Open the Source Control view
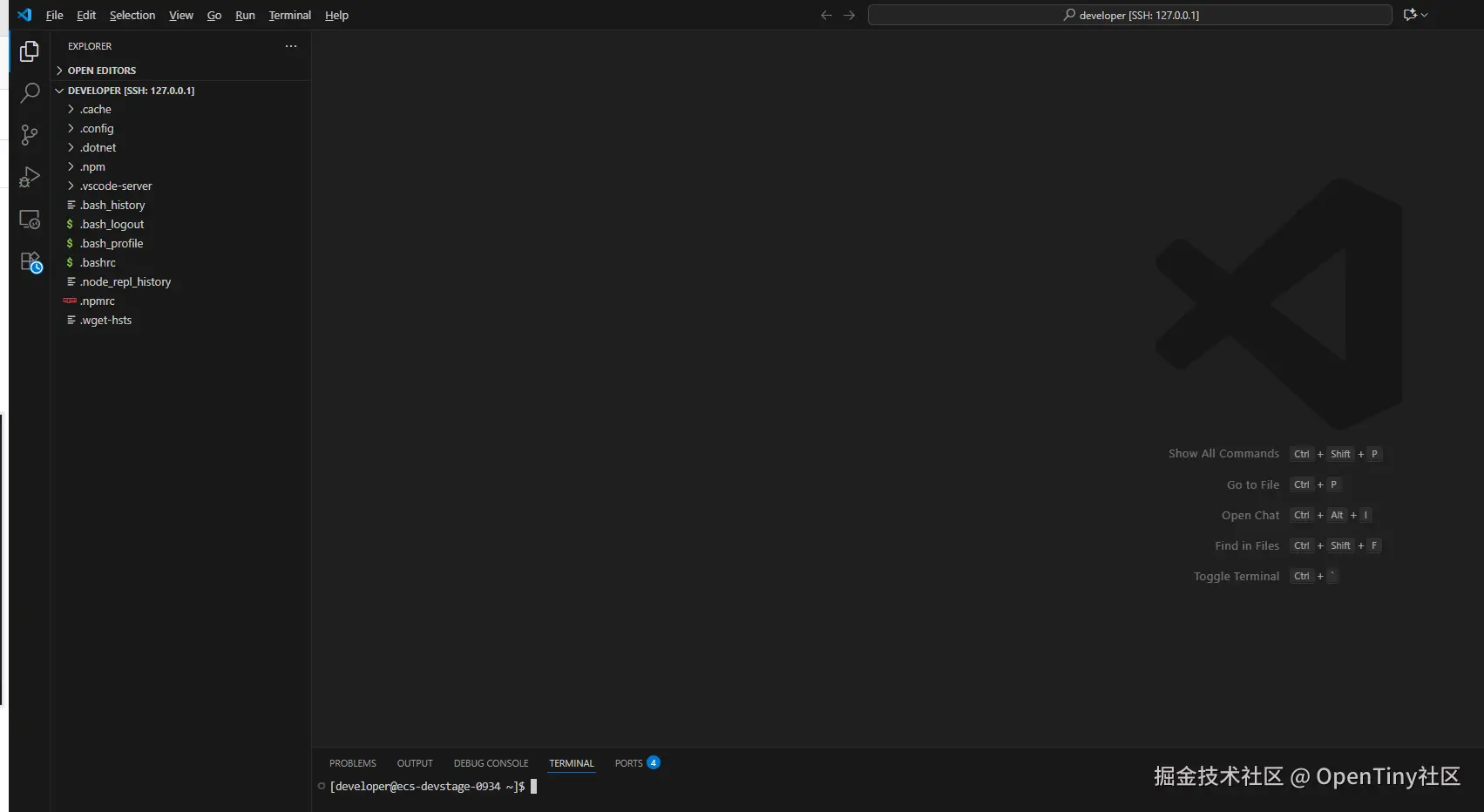 tap(30, 135)
